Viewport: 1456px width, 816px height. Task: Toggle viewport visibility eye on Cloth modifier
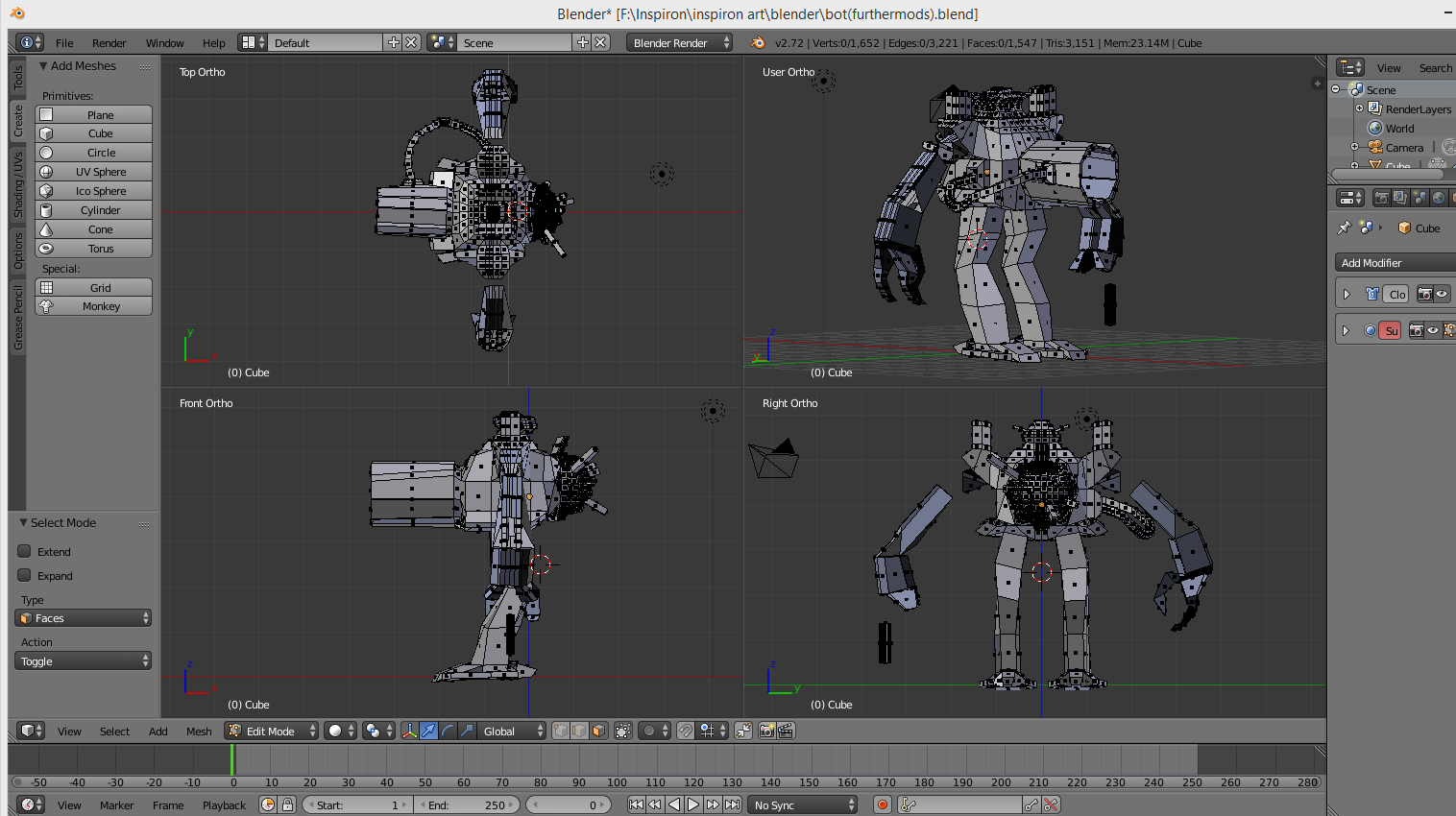pos(1442,295)
